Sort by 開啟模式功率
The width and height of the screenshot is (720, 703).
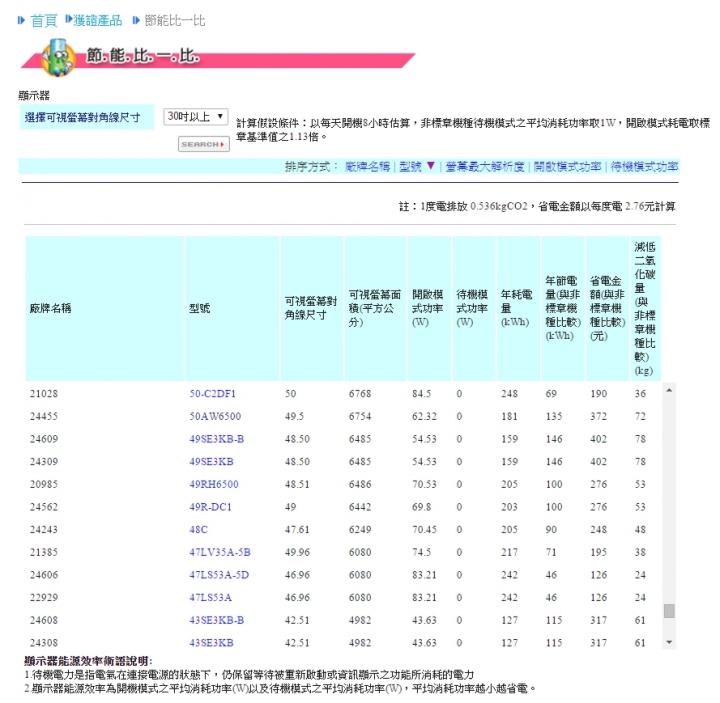click(567, 167)
